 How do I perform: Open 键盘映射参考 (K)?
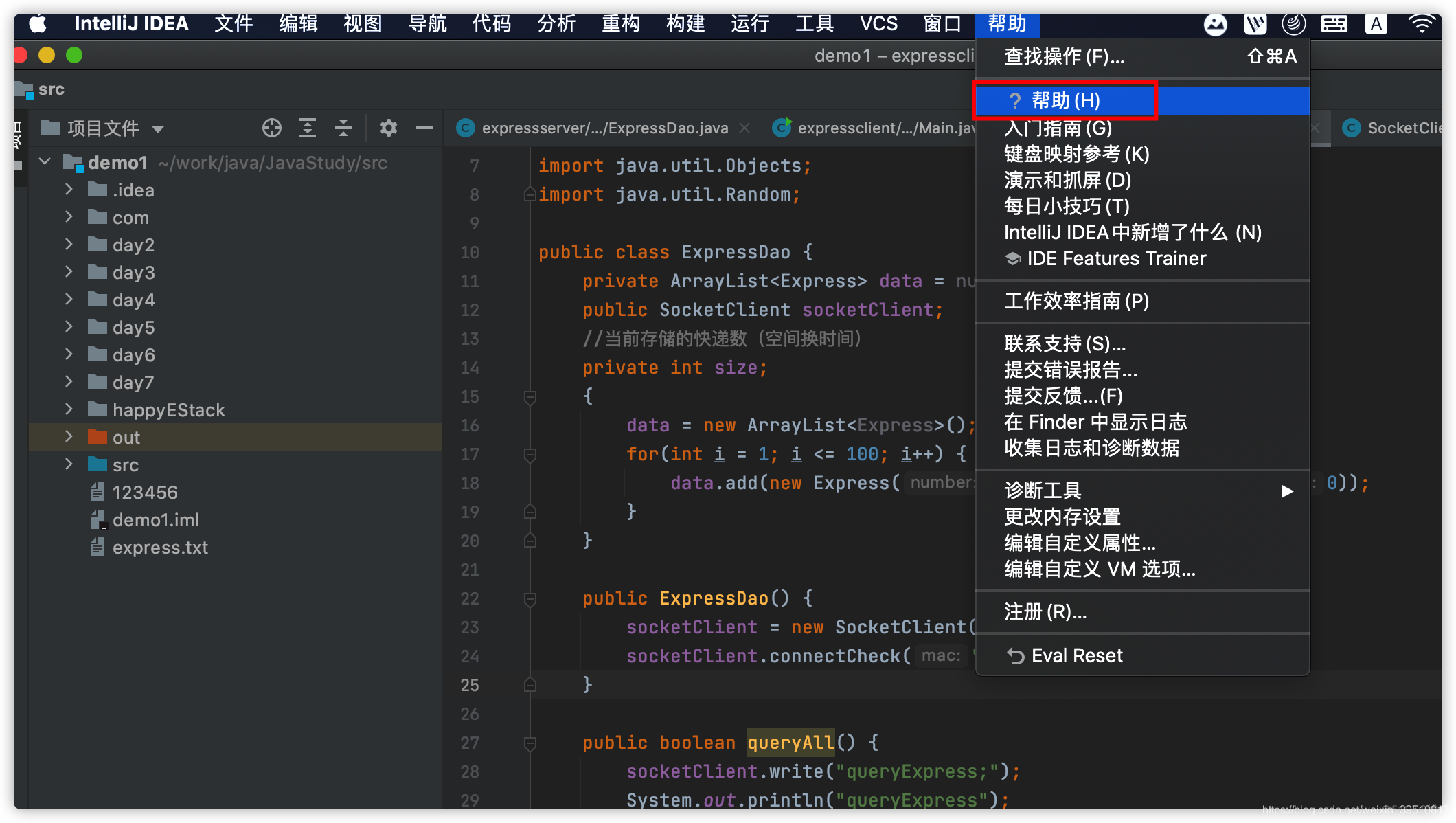click(x=1142, y=154)
